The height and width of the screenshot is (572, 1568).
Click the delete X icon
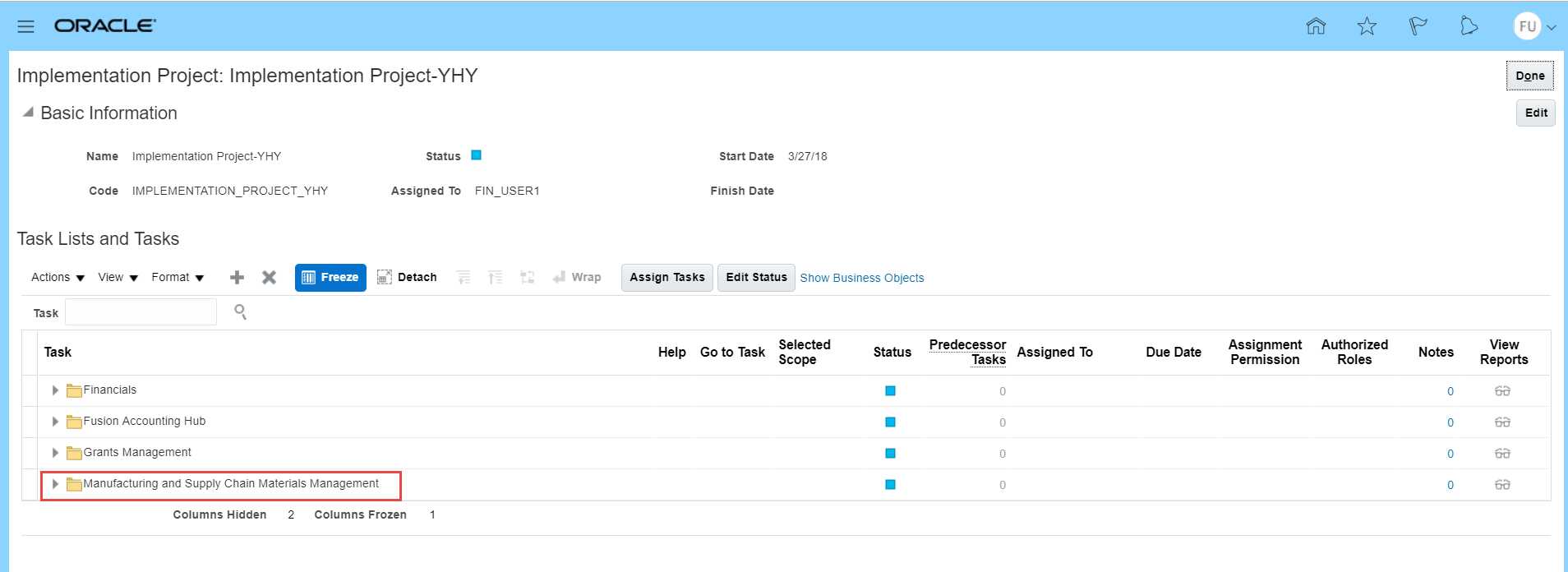(269, 277)
